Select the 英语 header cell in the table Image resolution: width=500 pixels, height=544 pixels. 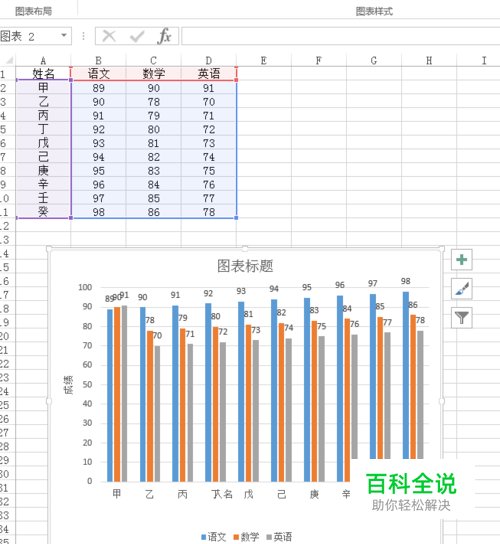(209, 74)
